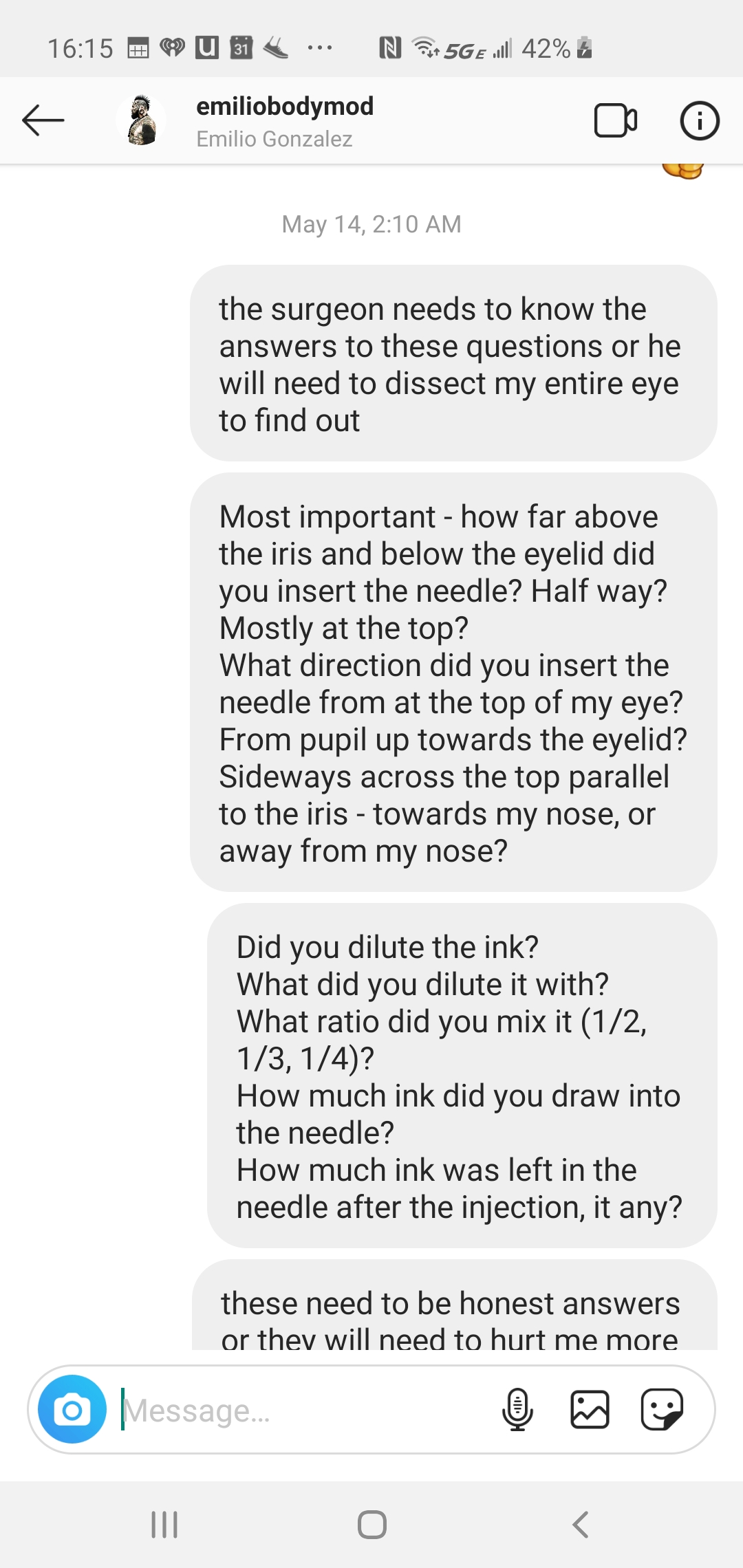Tap the back arrow in chat header

coord(43,121)
